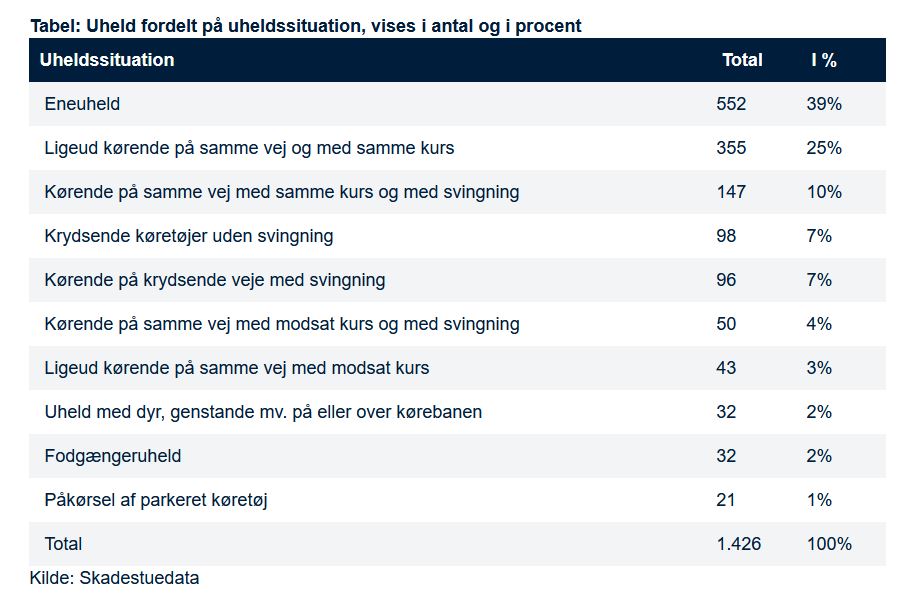Click the 147 total cell
The height and width of the screenshot is (602, 923).
point(731,192)
